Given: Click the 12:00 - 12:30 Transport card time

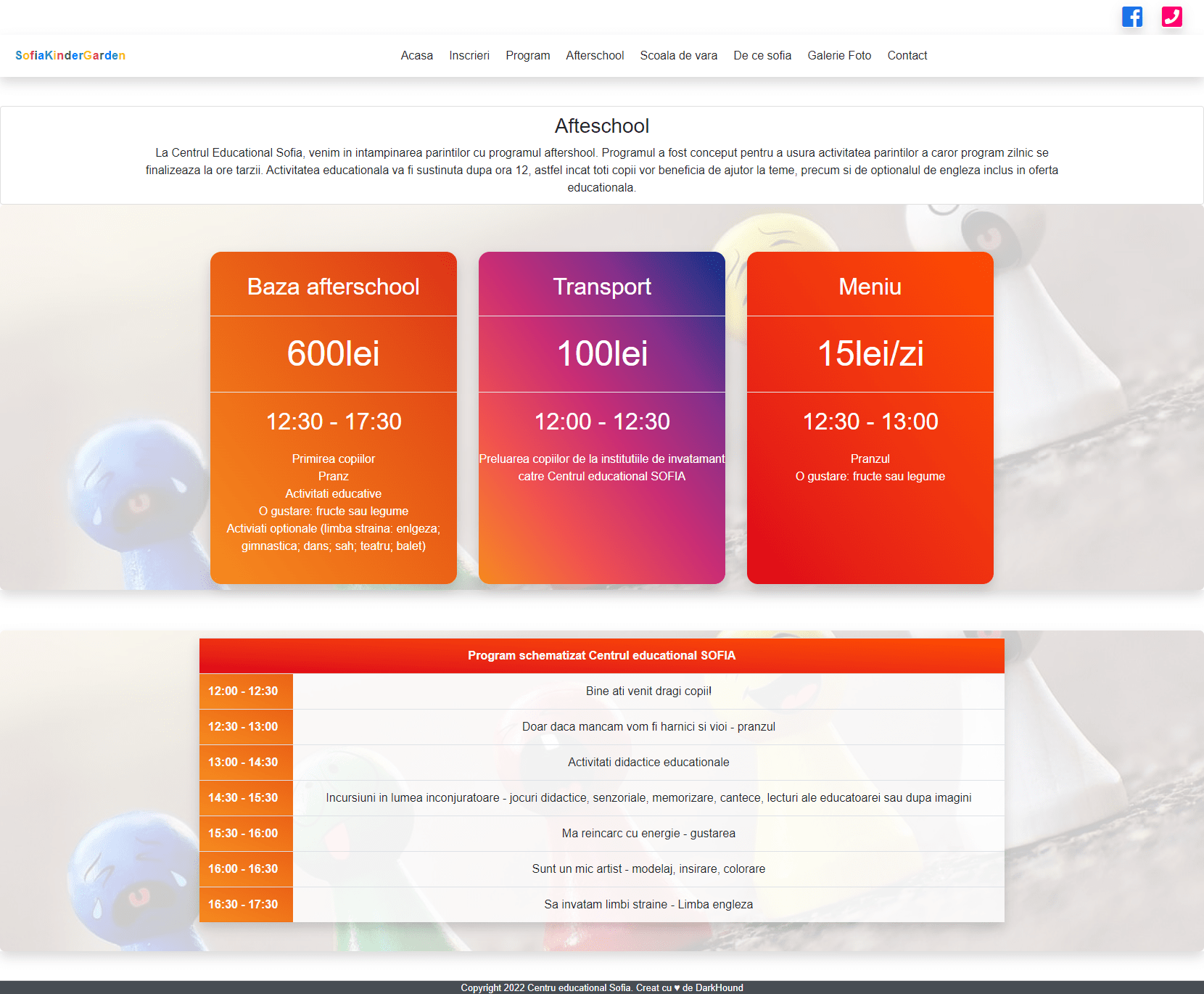Looking at the screenshot, I should point(602,422).
